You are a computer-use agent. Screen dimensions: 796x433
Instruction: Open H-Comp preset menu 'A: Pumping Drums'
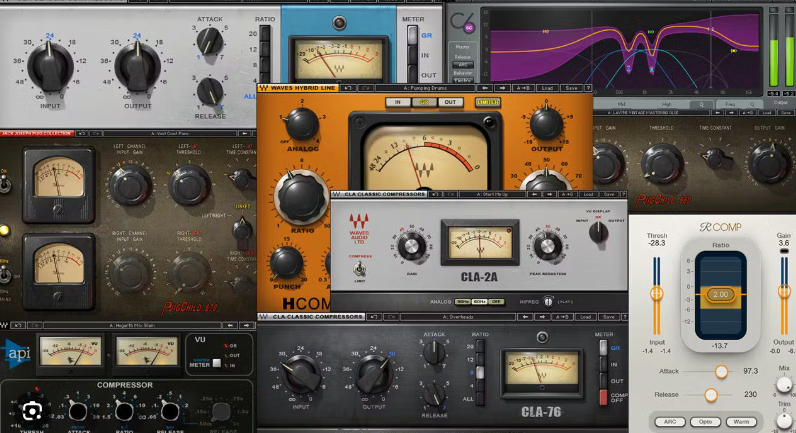click(x=425, y=88)
